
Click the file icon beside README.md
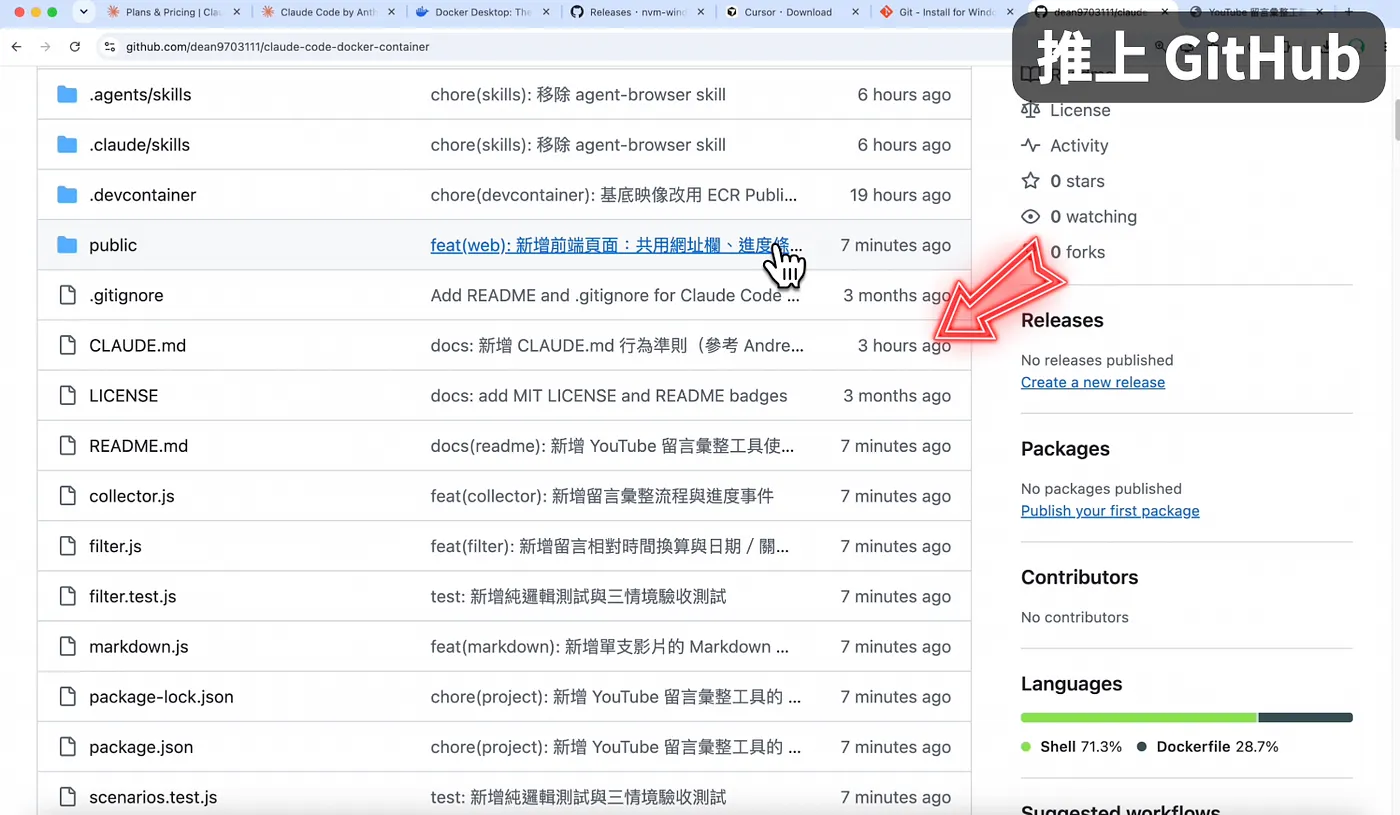tap(67, 445)
